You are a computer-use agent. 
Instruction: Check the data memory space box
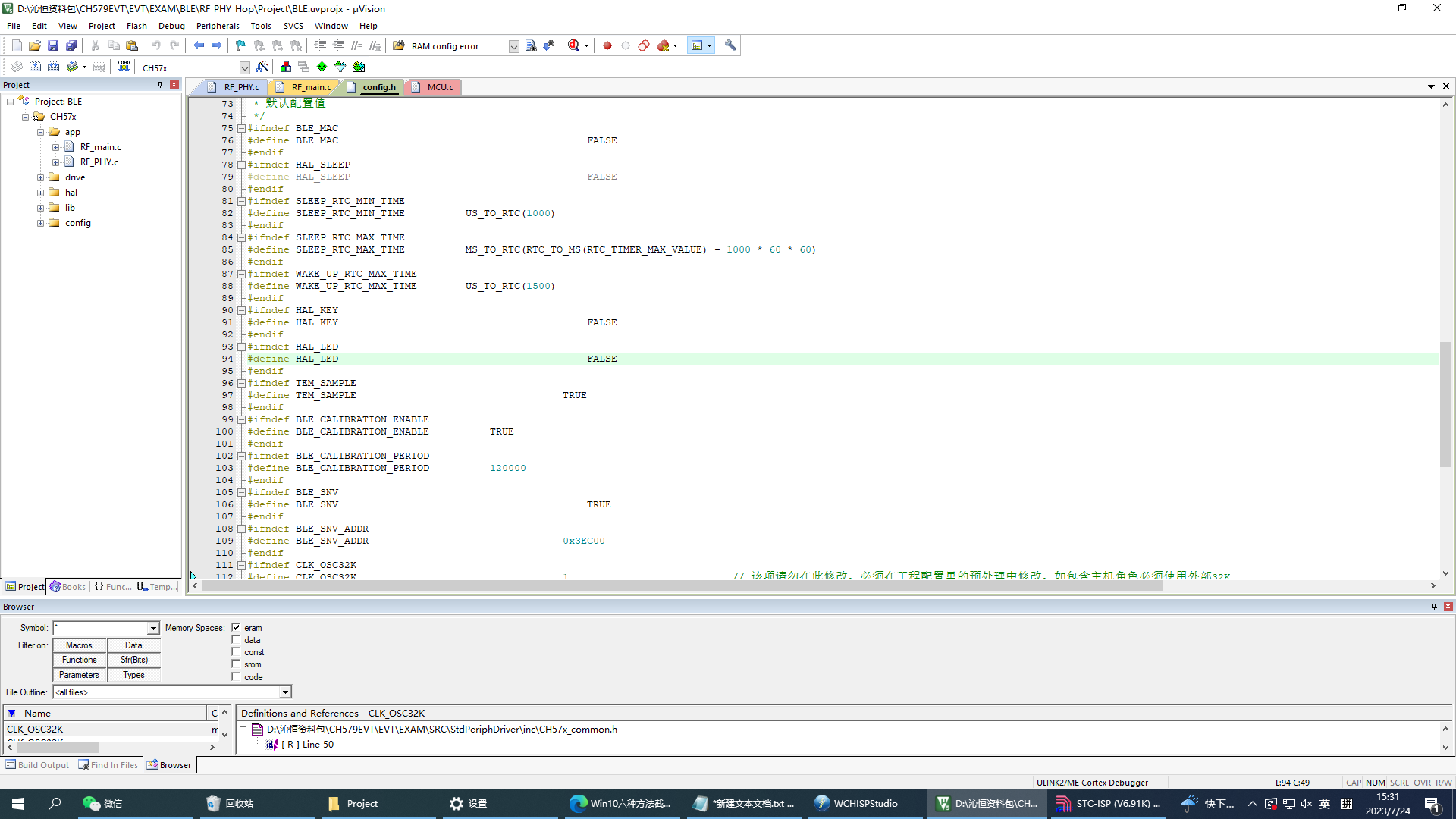coord(236,640)
